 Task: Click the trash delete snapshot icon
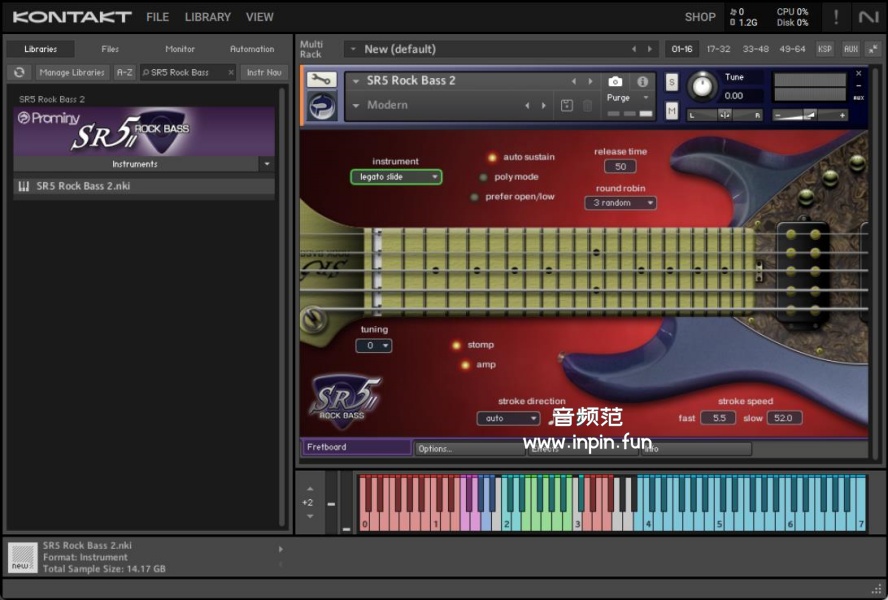tap(588, 105)
